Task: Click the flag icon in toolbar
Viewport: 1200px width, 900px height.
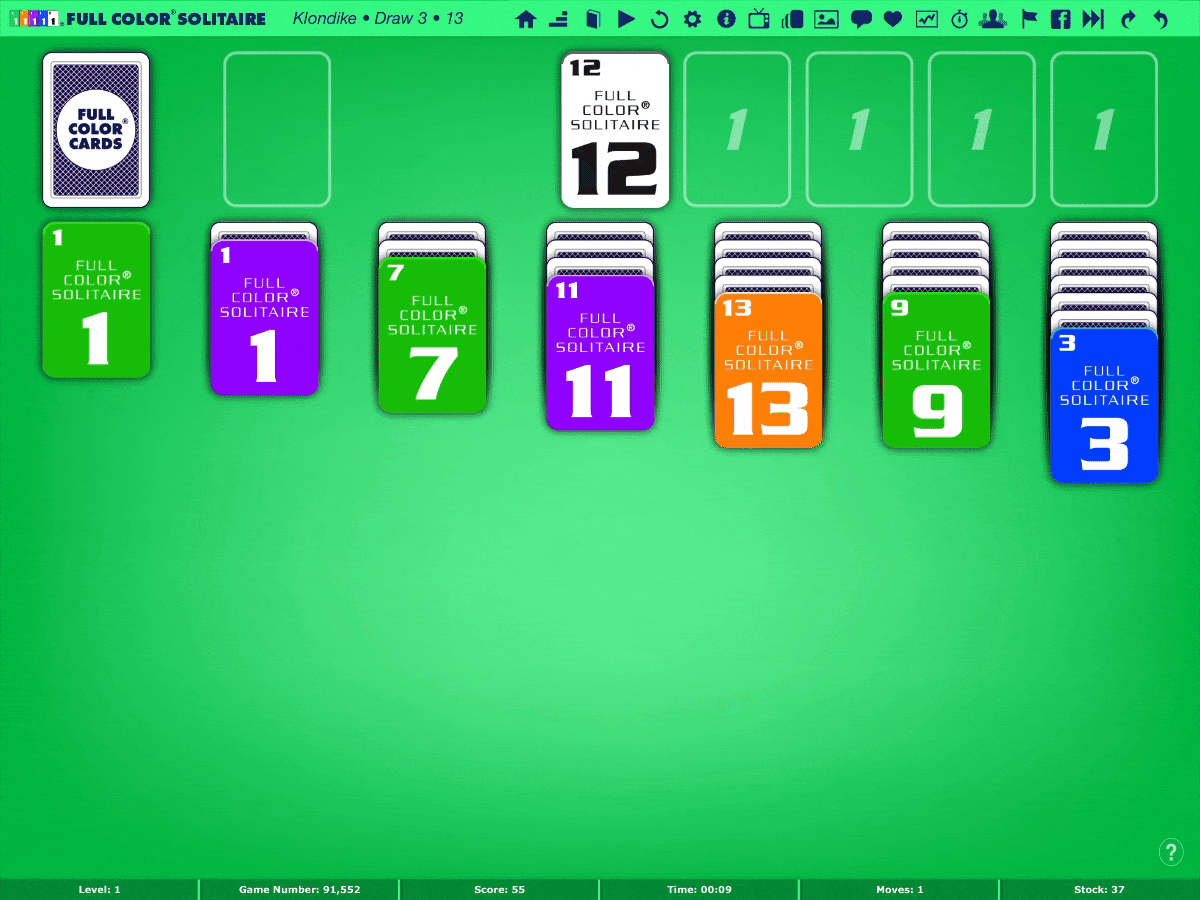Action: click(x=1029, y=19)
